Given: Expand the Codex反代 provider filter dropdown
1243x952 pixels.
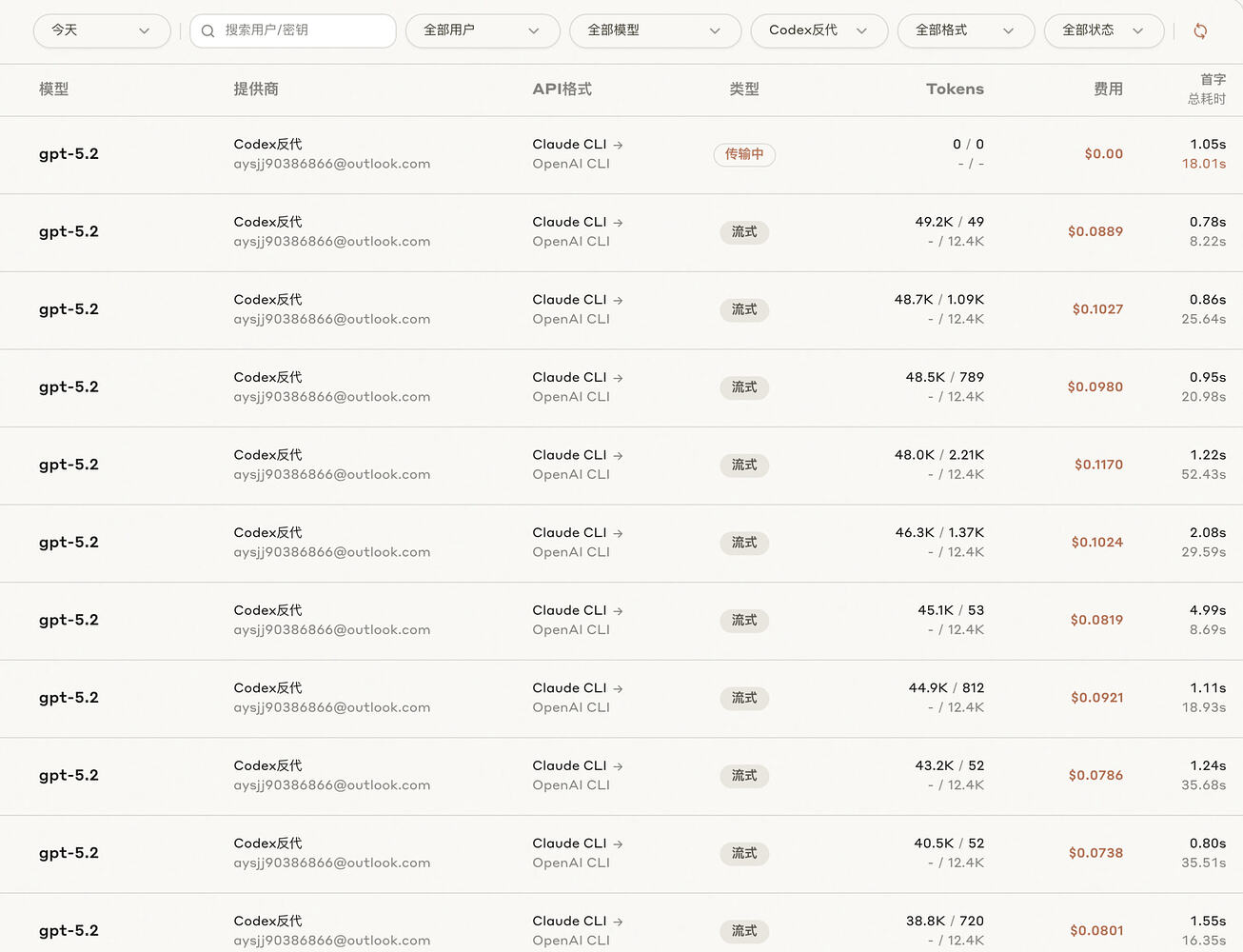Looking at the screenshot, I should (x=819, y=30).
